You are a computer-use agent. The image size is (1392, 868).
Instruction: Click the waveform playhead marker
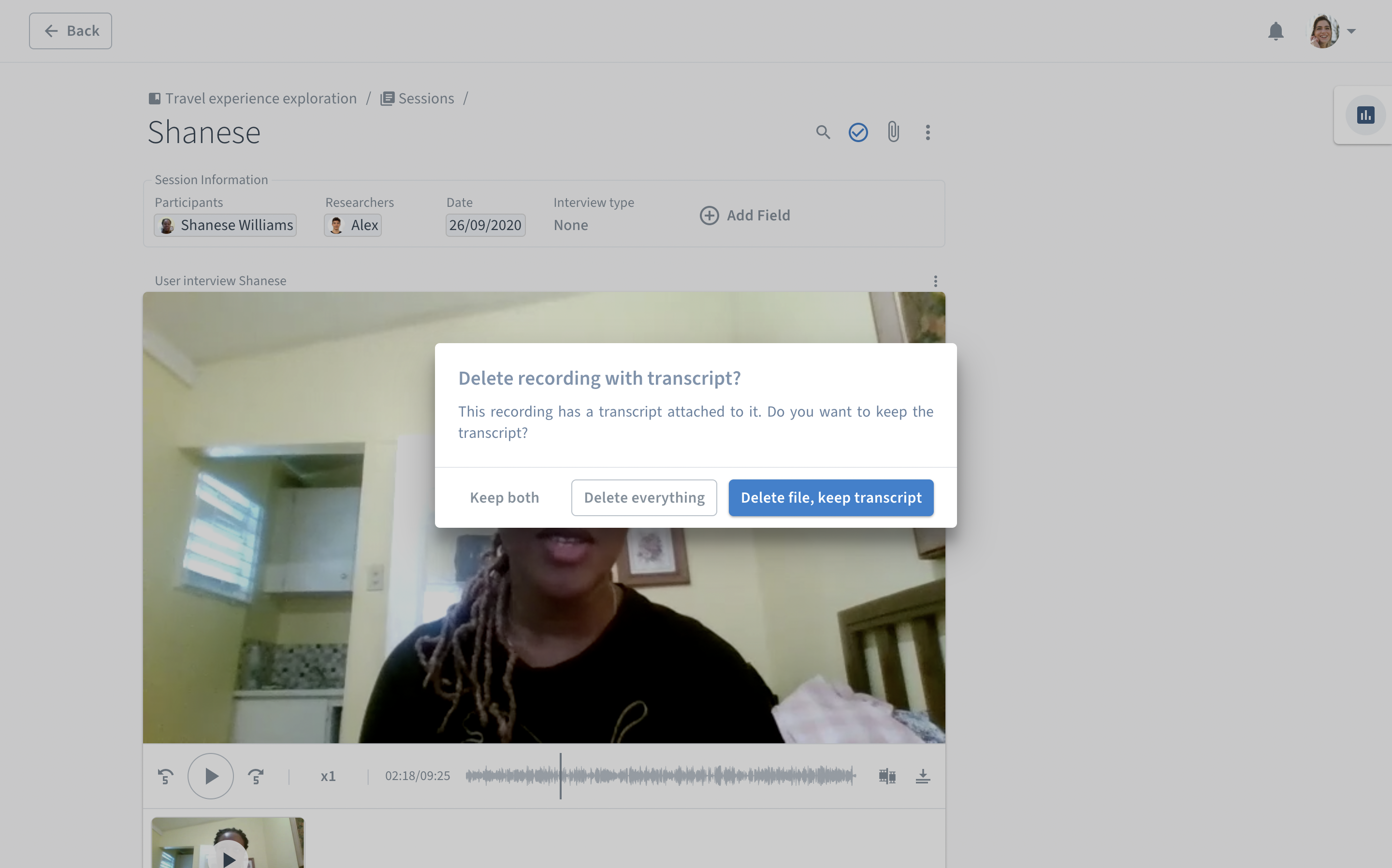click(x=560, y=776)
